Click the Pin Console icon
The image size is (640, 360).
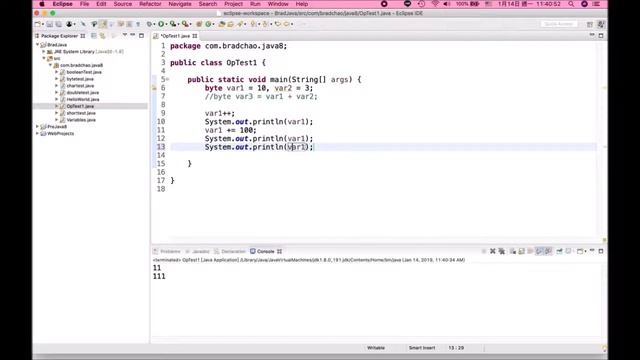coord(560,251)
